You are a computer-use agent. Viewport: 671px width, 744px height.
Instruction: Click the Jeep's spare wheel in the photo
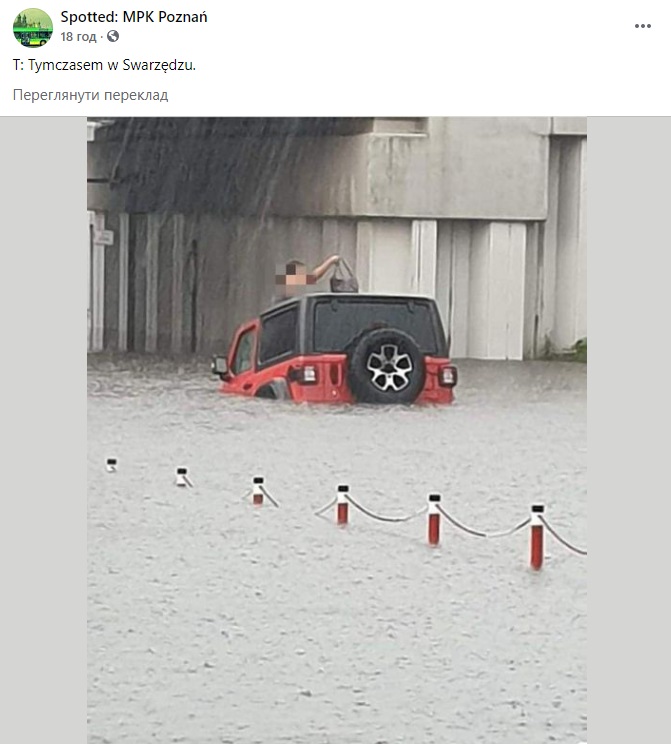click(387, 366)
